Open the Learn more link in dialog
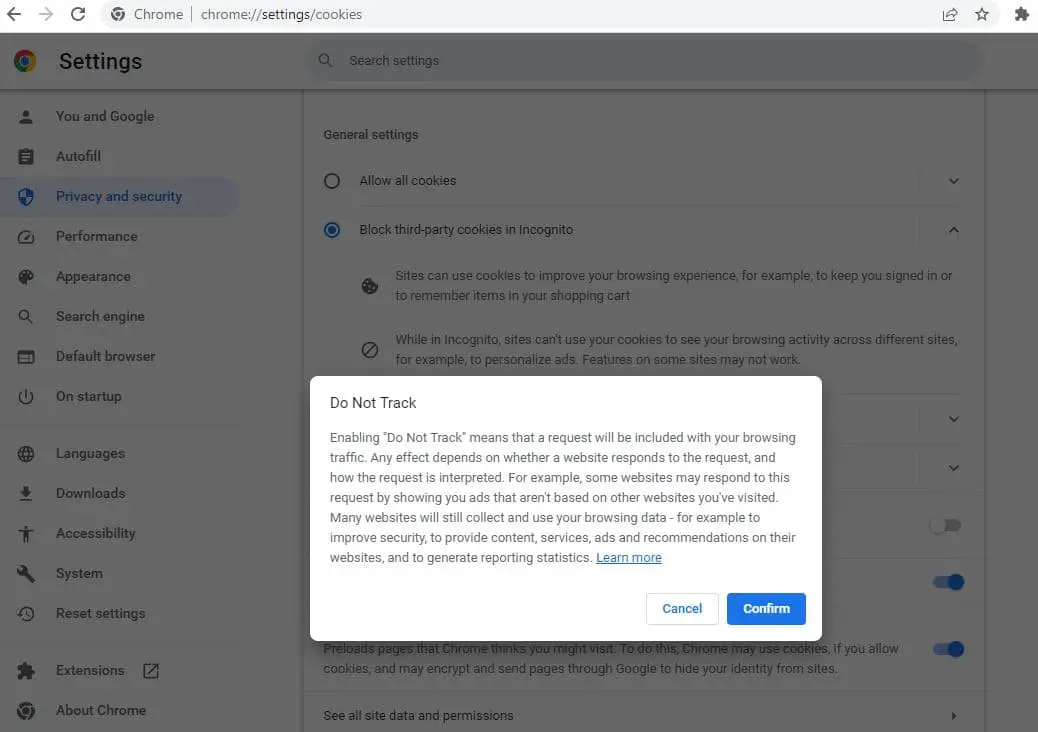This screenshot has width=1038, height=732. click(x=629, y=558)
